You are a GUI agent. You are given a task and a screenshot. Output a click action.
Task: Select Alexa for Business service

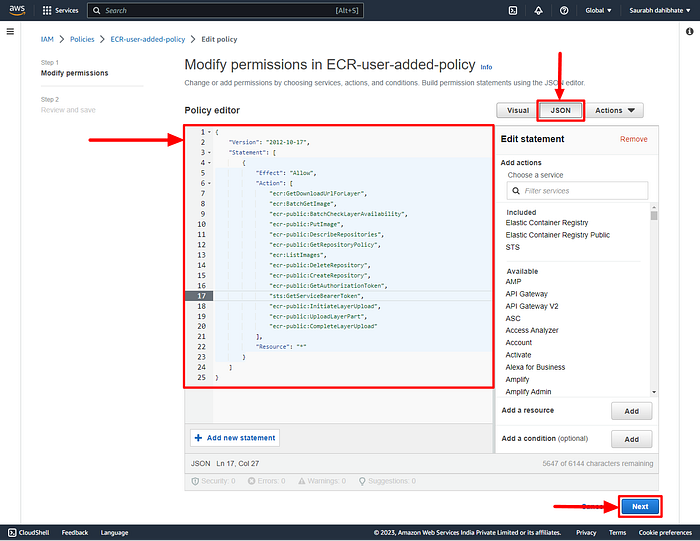click(535, 367)
